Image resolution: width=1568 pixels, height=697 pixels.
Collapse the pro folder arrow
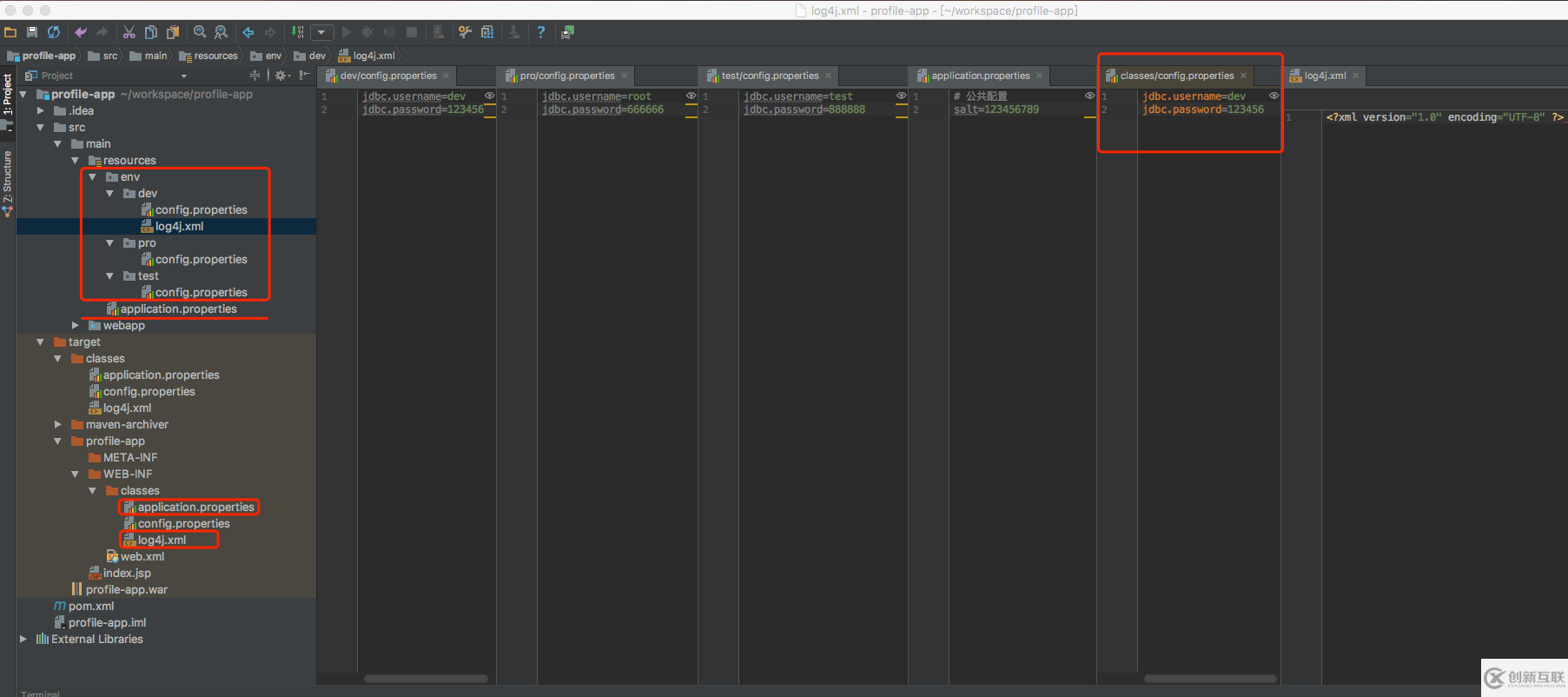(x=110, y=242)
